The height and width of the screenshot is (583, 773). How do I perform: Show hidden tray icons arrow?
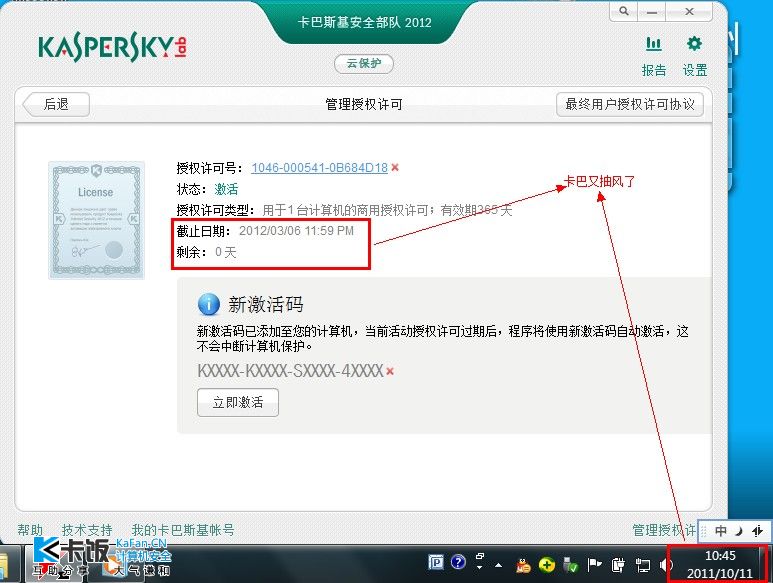click(x=498, y=565)
